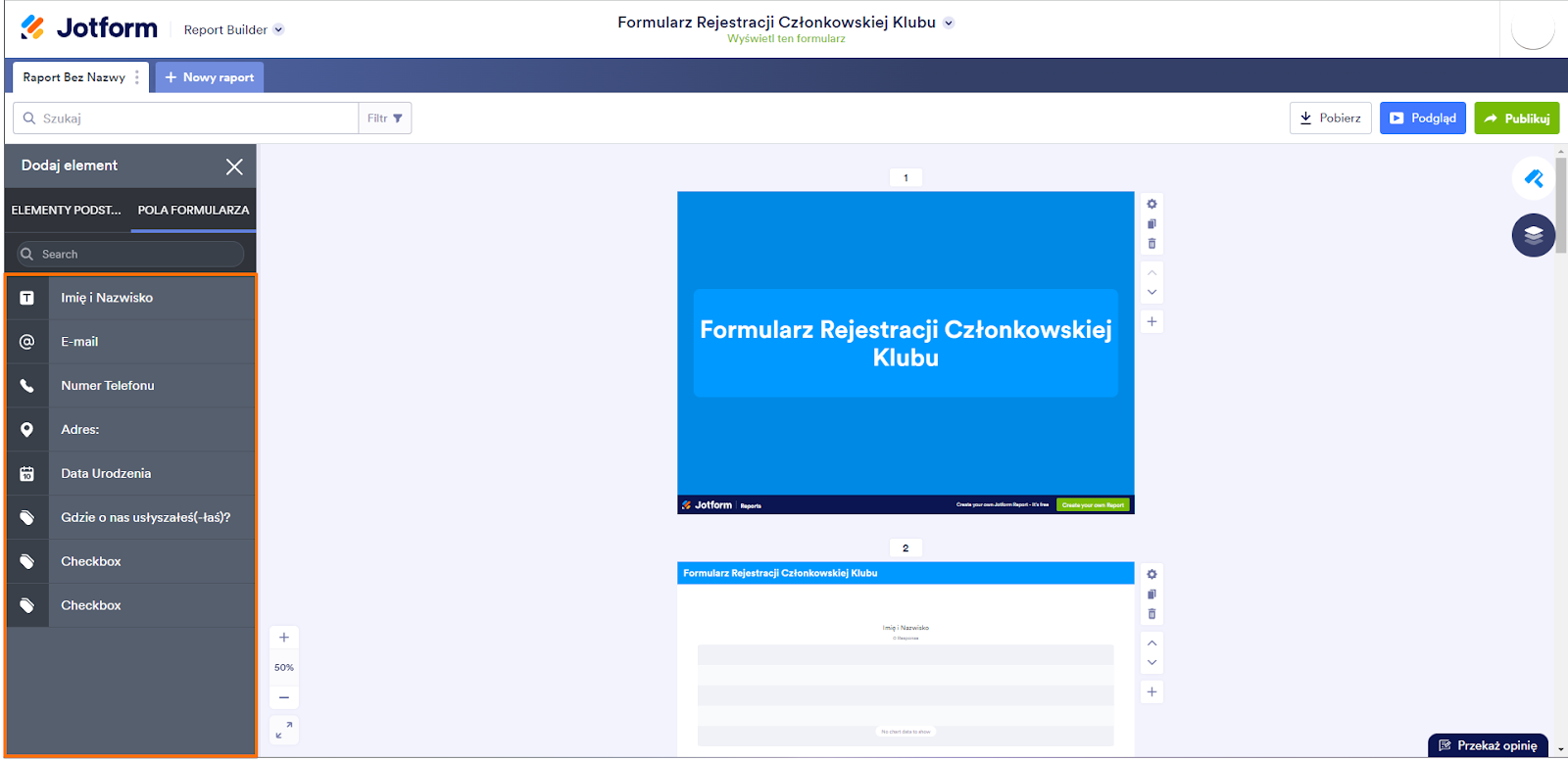Click the green Create your own Report button
Screen dimensions: 1568x761
point(1093,505)
